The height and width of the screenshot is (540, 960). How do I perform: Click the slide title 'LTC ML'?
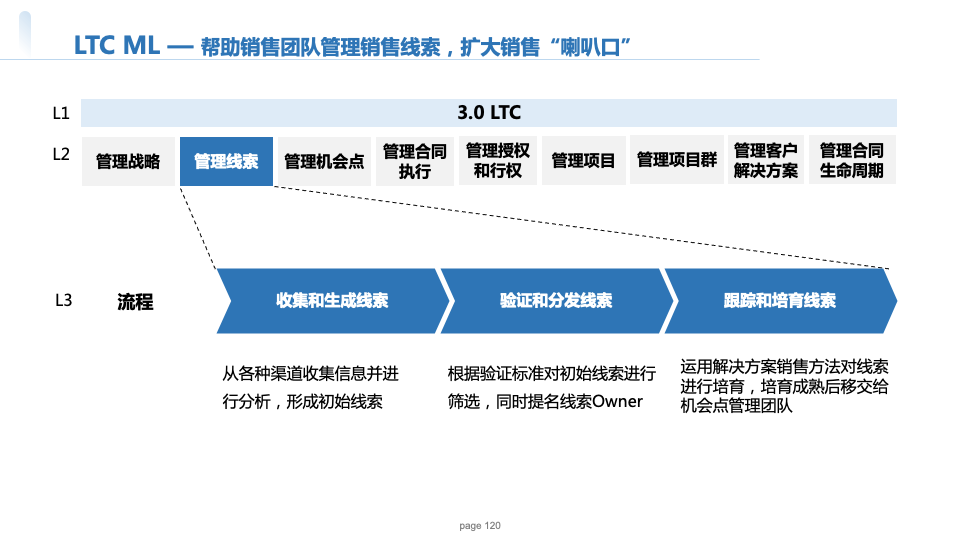click(116, 46)
